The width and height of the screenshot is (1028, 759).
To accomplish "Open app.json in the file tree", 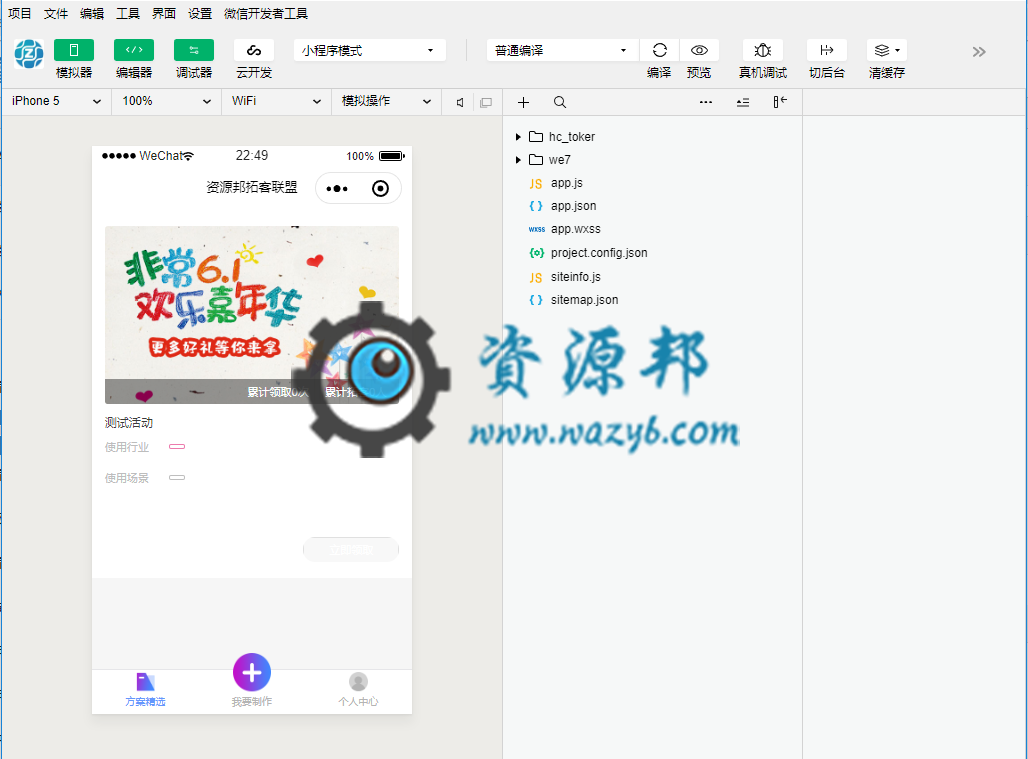I will point(573,206).
